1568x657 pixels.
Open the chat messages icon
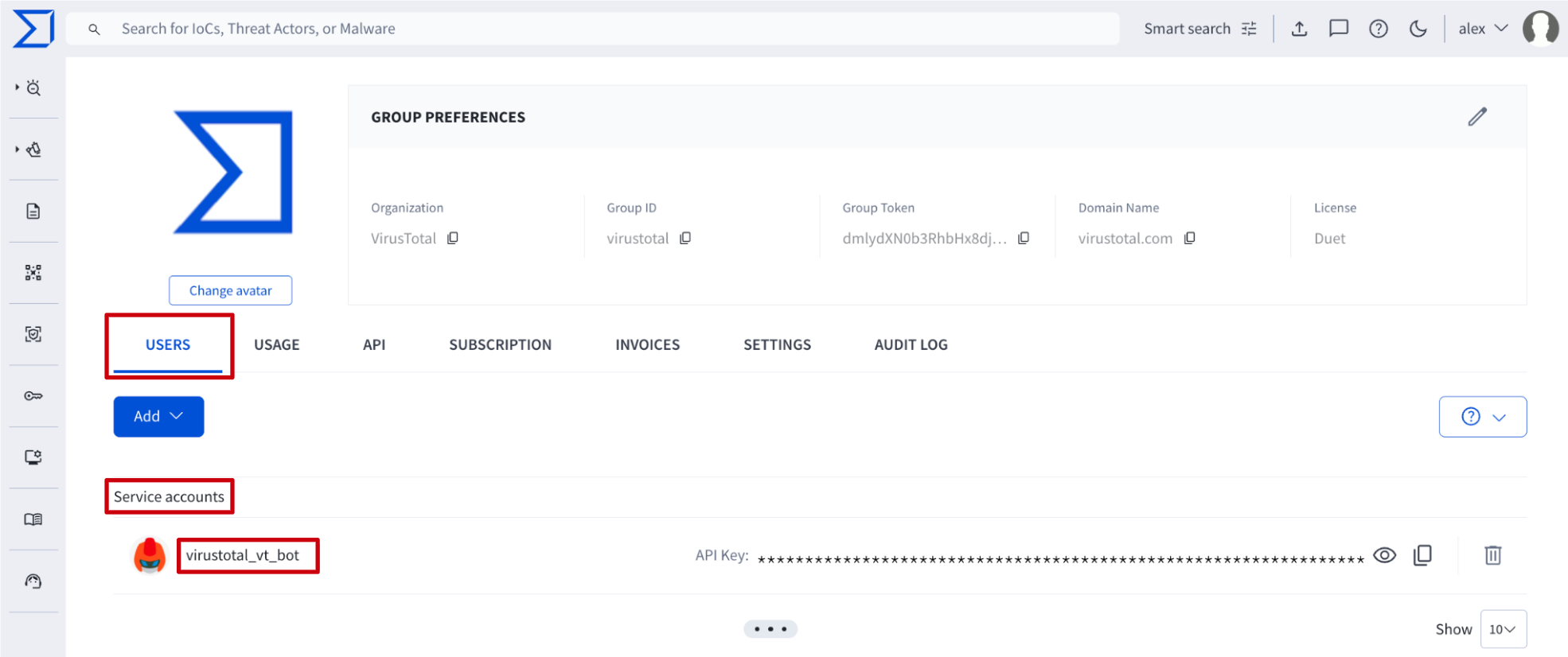[x=1339, y=29]
